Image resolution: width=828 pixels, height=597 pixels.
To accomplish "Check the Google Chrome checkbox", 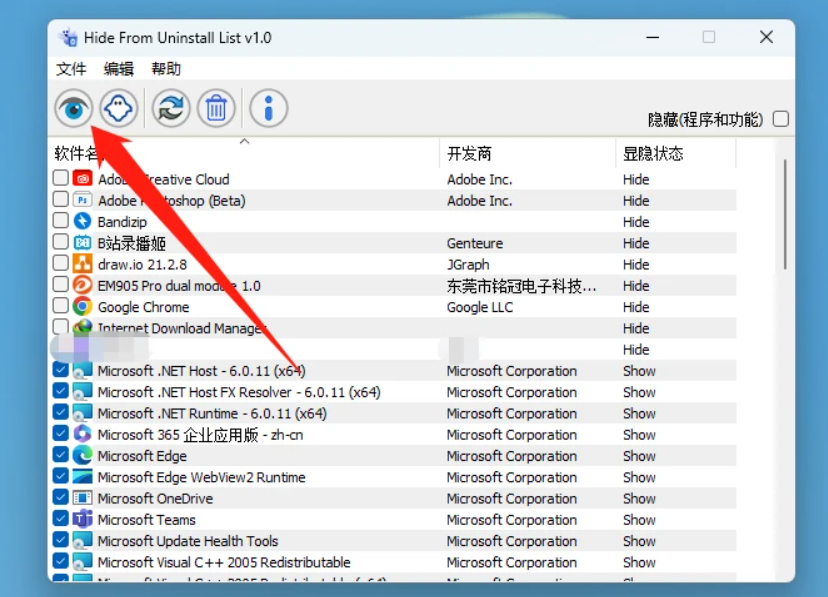I will pos(61,305).
